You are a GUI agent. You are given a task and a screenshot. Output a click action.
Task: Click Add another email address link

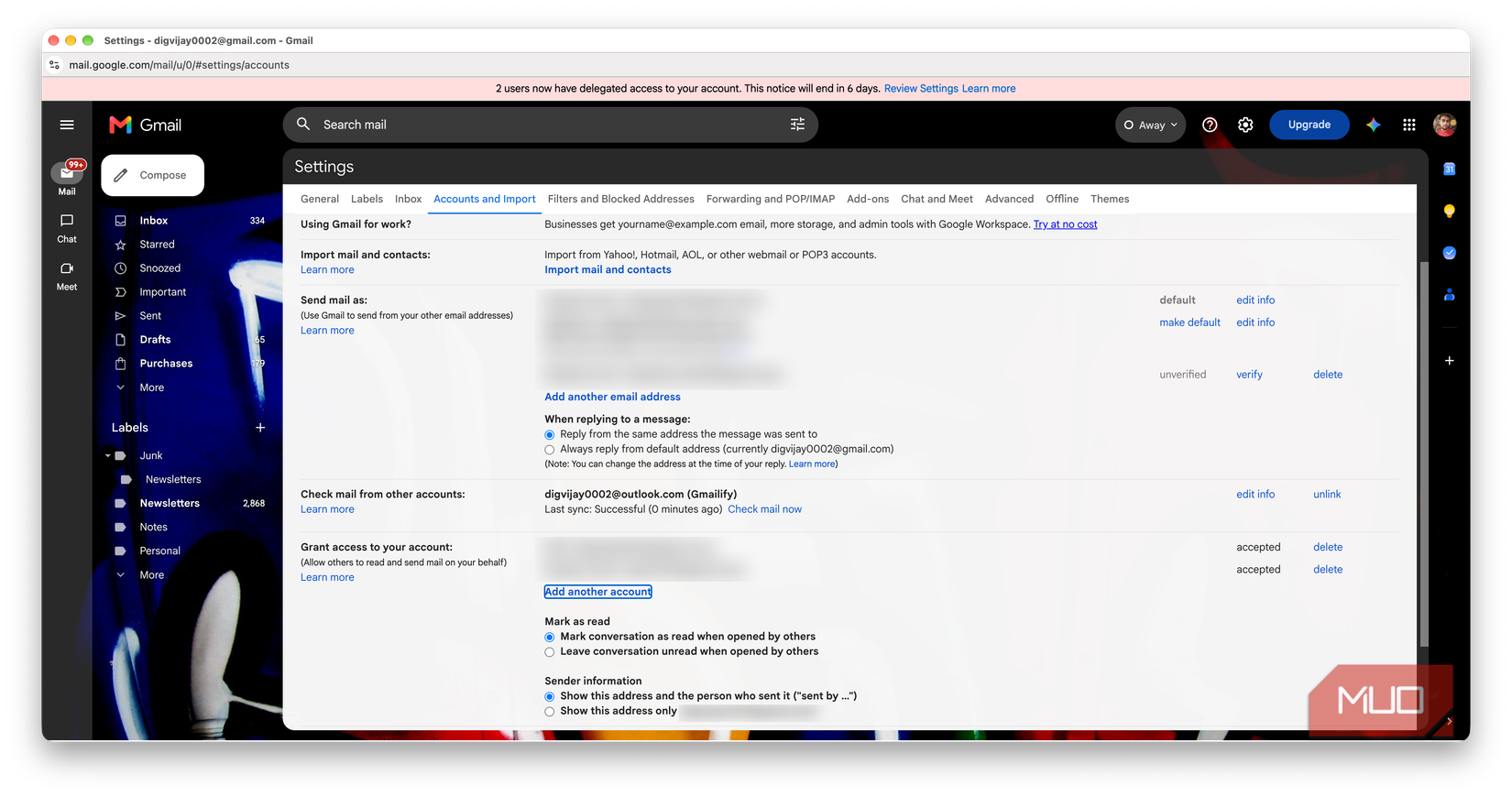(612, 398)
